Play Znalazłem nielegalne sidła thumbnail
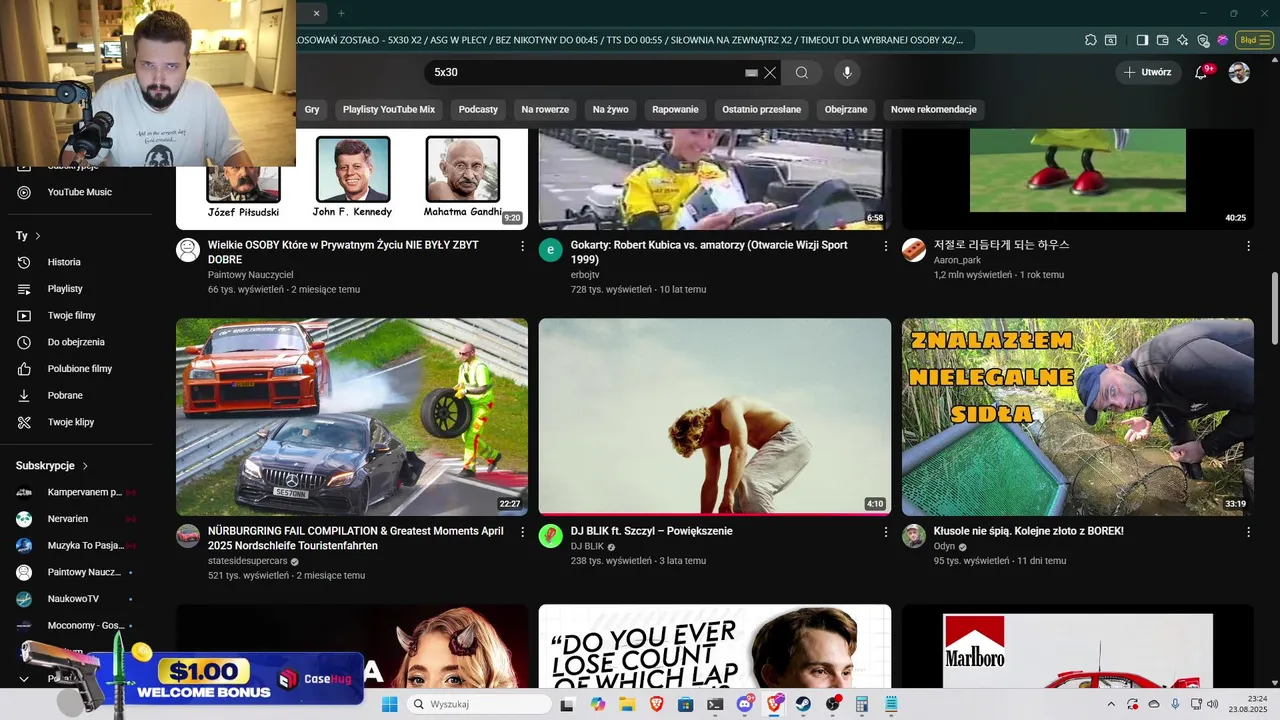The width and height of the screenshot is (1280, 720). pos(1078,417)
